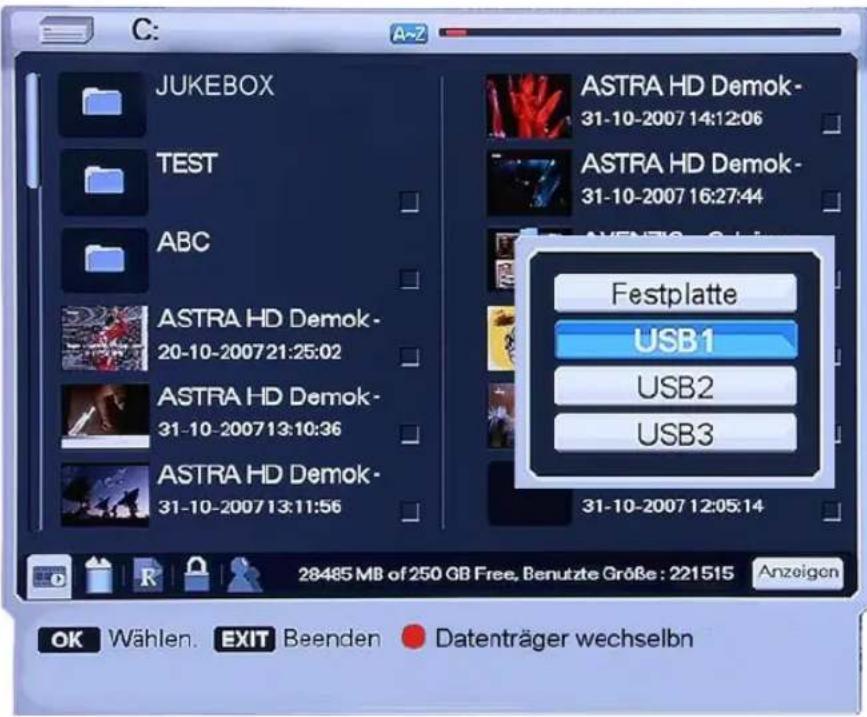Tick checkbox for recording dated 31-10-2007 12:05:14
The image size is (867, 717).
[x=831, y=512]
